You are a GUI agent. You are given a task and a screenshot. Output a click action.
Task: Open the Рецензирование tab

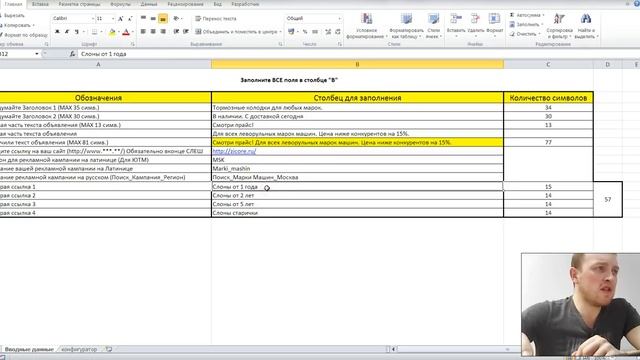pyautogui.click(x=185, y=4)
